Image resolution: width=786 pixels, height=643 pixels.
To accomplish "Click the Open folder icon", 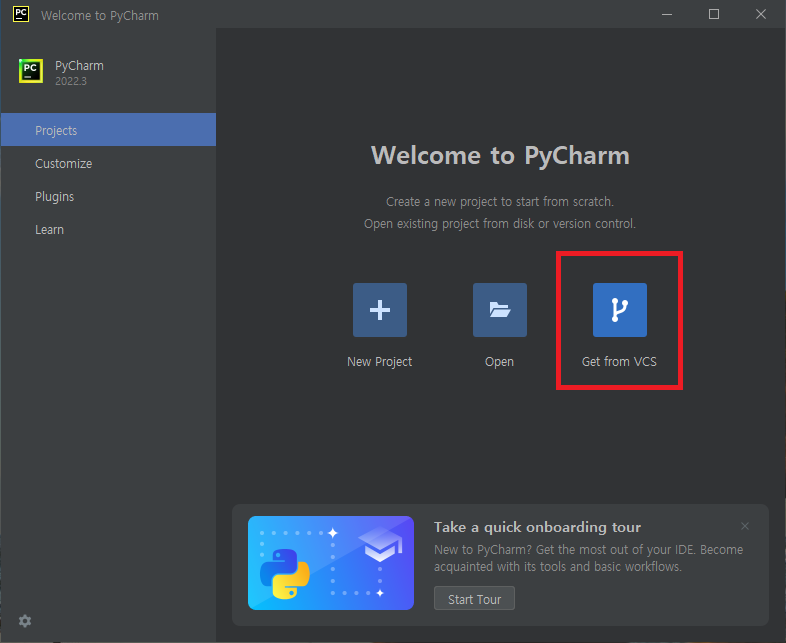I will pyautogui.click(x=499, y=310).
